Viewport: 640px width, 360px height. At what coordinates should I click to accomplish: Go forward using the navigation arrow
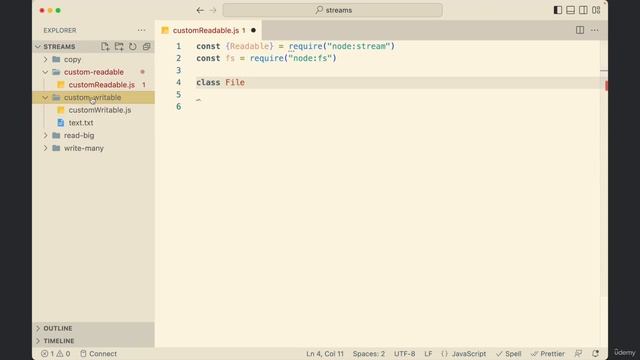click(213, 10)
